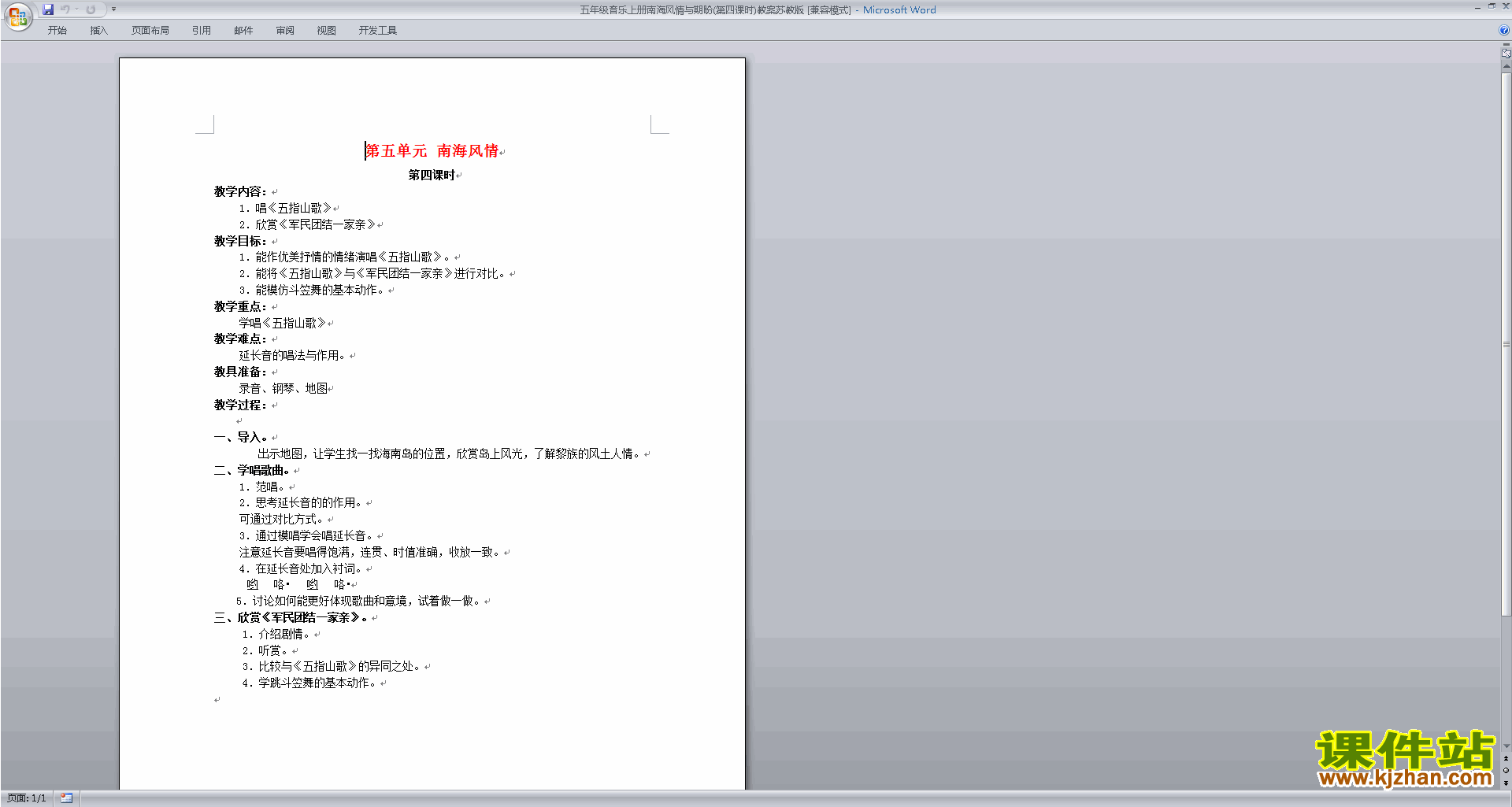Click the line '录音、钢琴、地图'
1512x807 pixels.
[x=283, y=388]
